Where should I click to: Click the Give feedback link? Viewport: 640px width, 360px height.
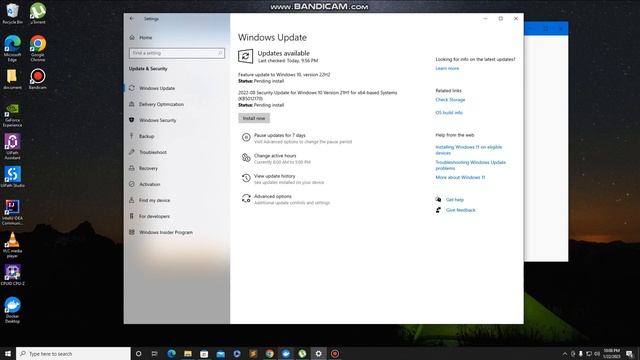coord(460,210)
